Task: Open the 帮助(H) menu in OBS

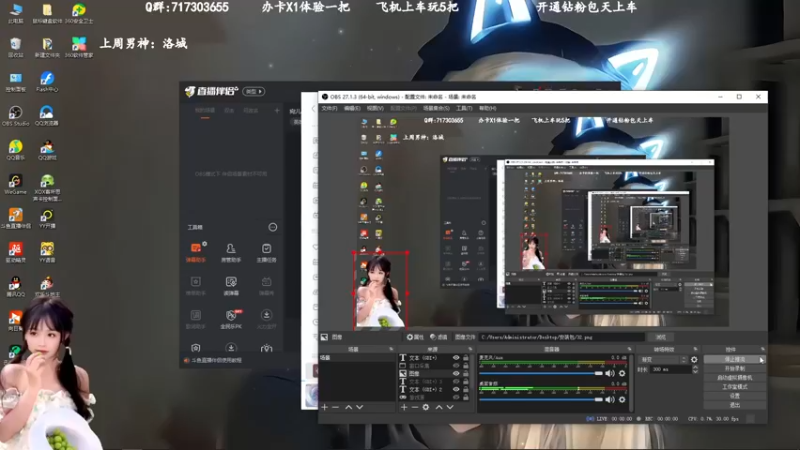Action: coord(487,108)
